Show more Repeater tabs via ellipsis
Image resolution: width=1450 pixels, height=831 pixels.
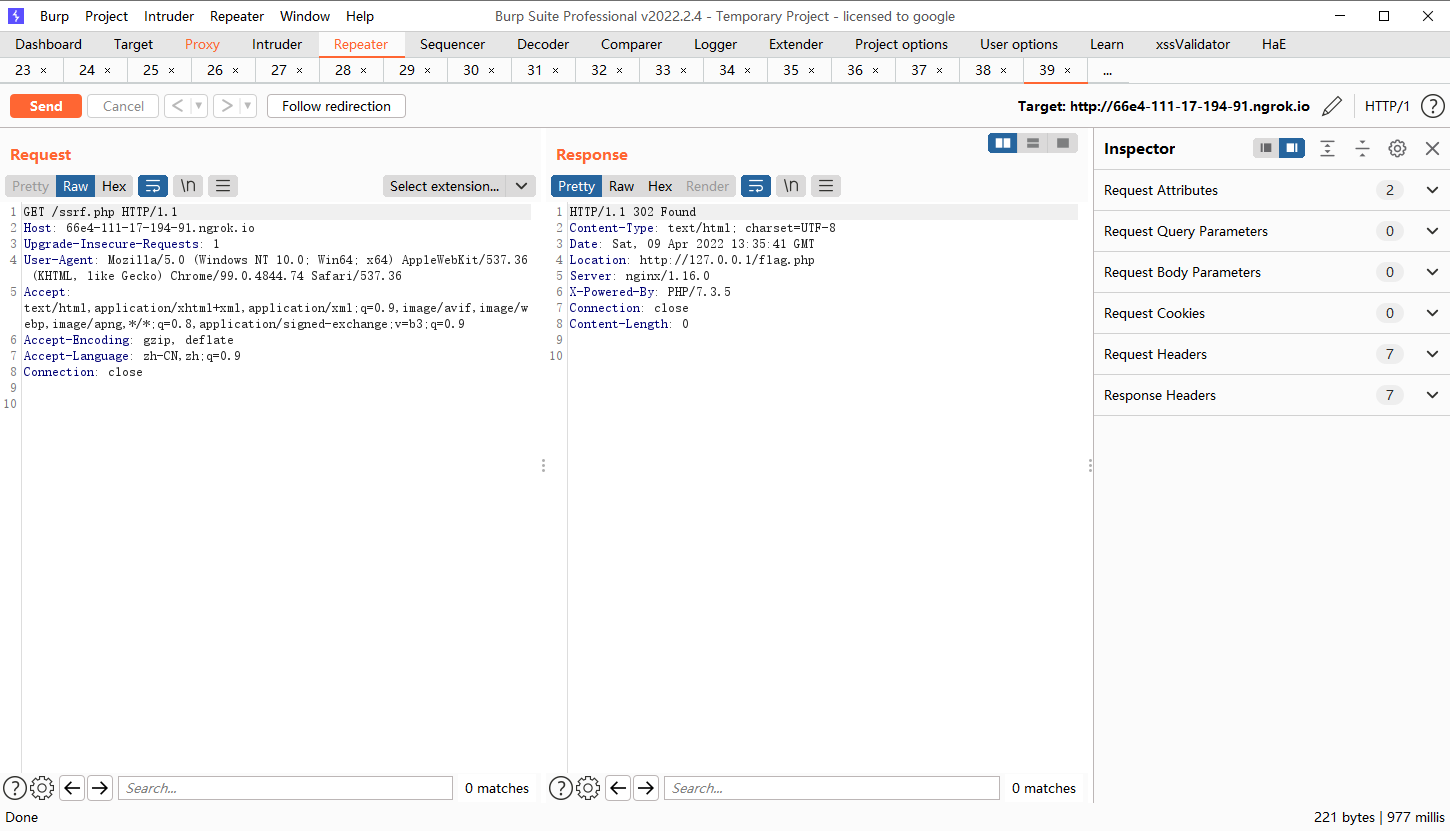click(x=1107, y=71)
